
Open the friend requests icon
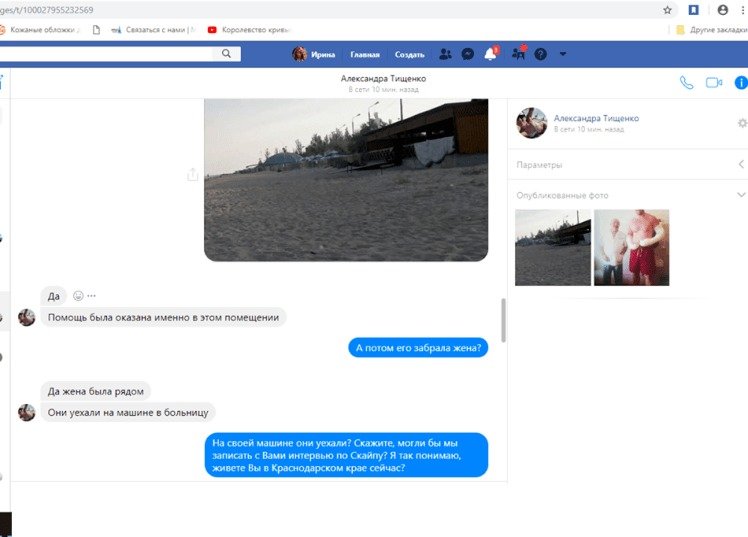click(x=444, y=54)
